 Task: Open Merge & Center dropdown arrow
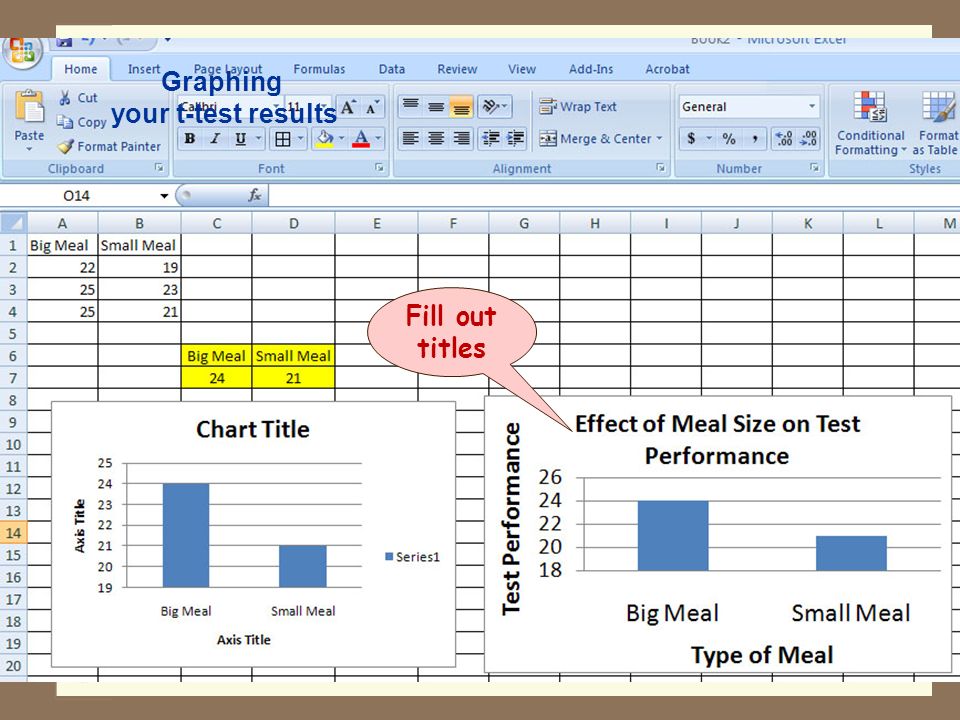click(659, 138)
